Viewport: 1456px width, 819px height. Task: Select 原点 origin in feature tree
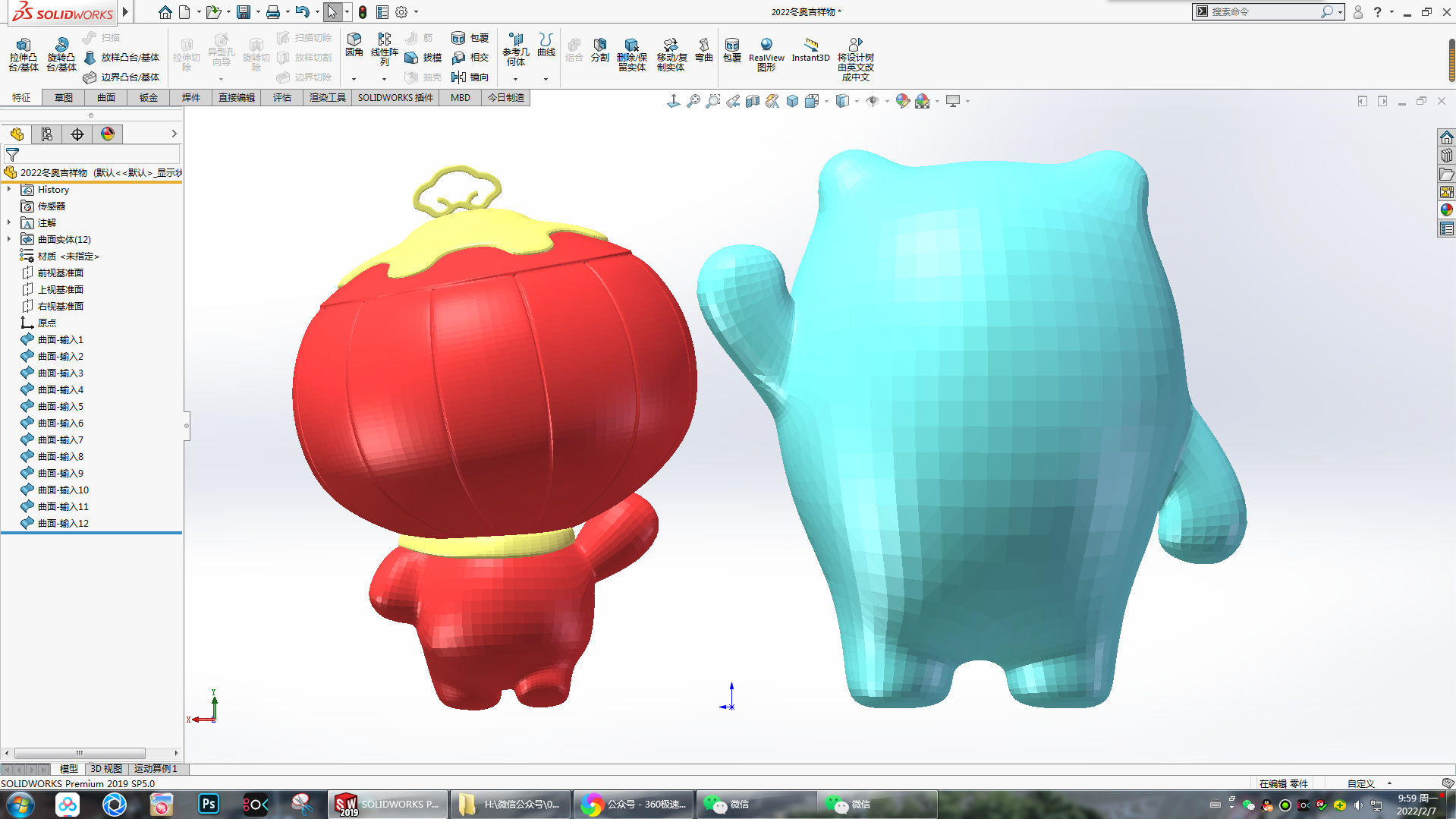[47, 323]
